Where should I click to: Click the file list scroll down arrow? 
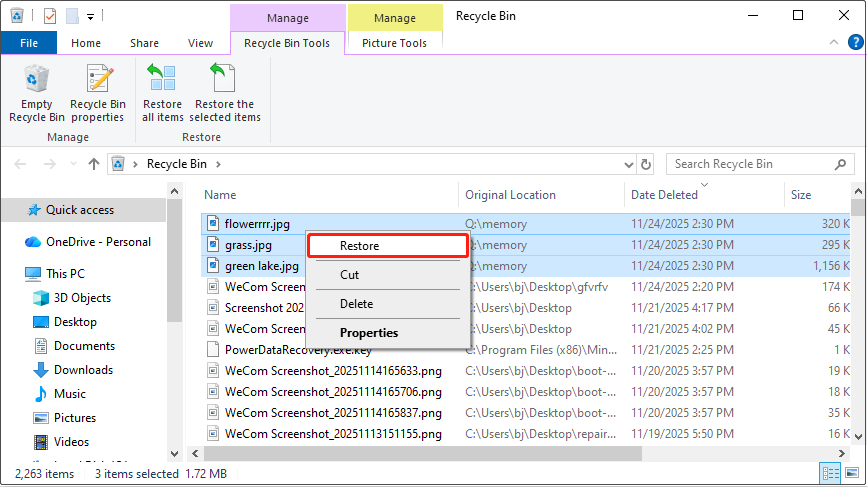click(858, 436)
